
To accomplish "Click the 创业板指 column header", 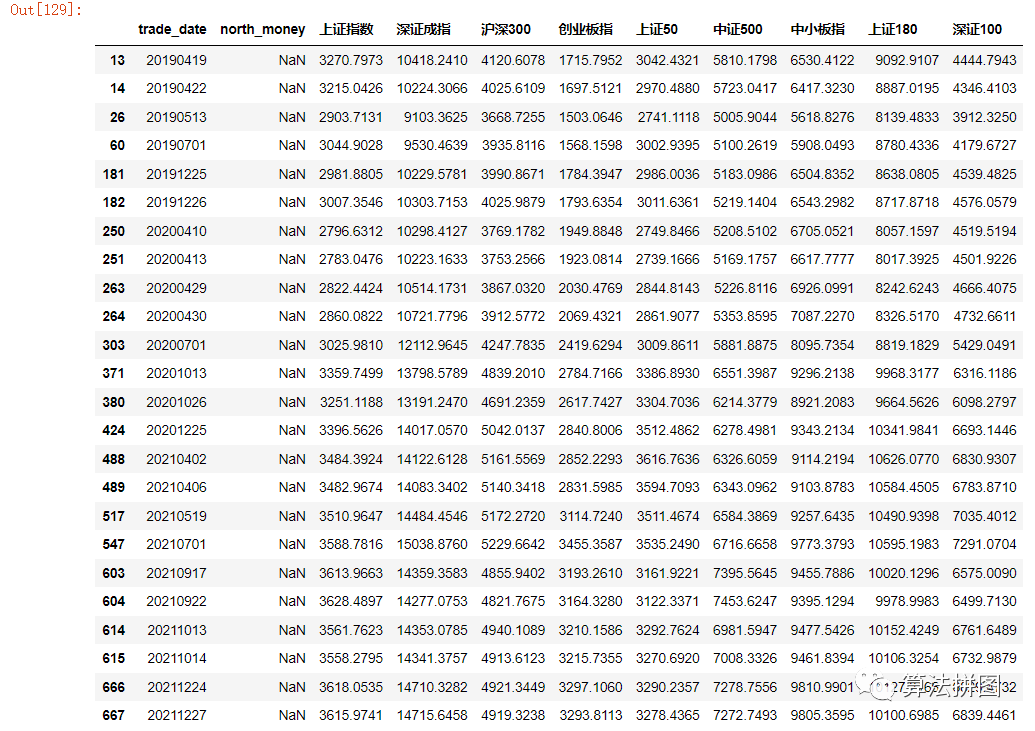I will coord(585,30).
